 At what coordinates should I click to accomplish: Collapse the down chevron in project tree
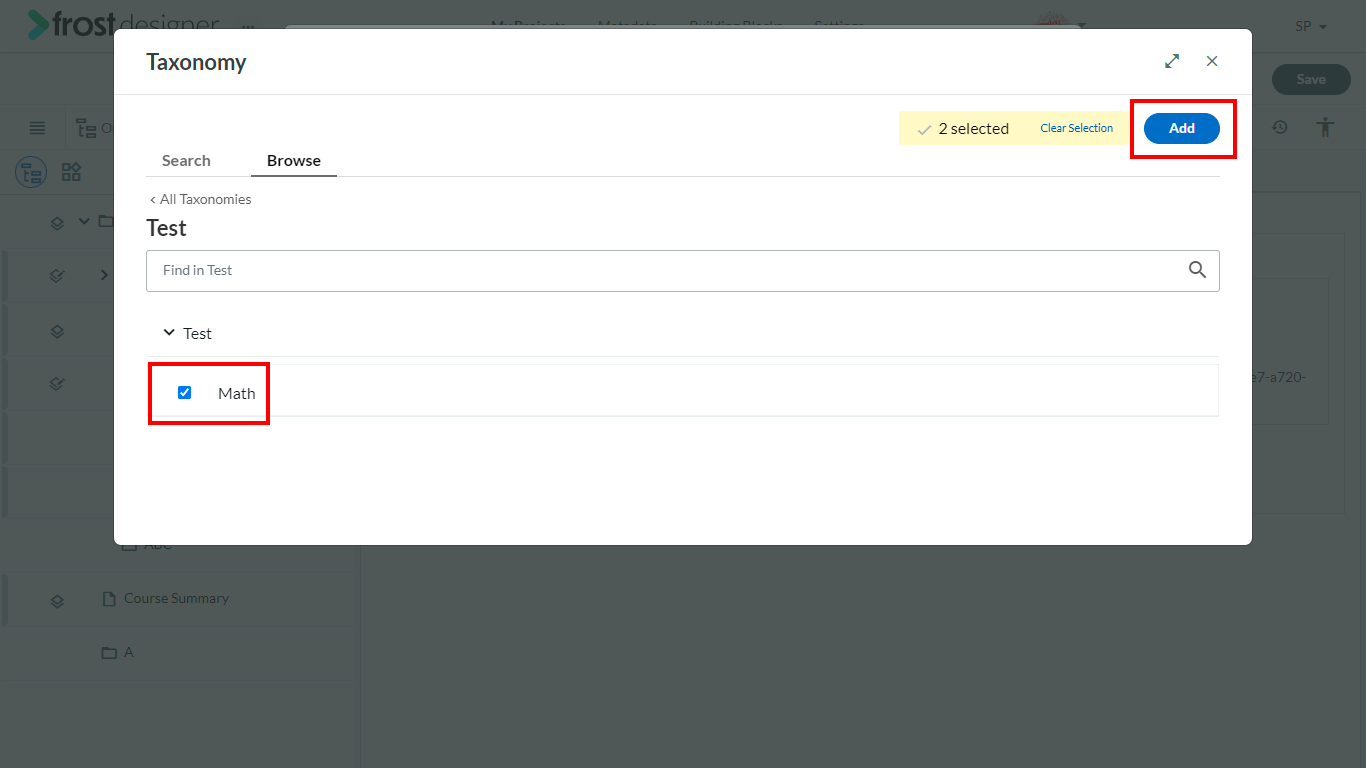tap(84, 221)
